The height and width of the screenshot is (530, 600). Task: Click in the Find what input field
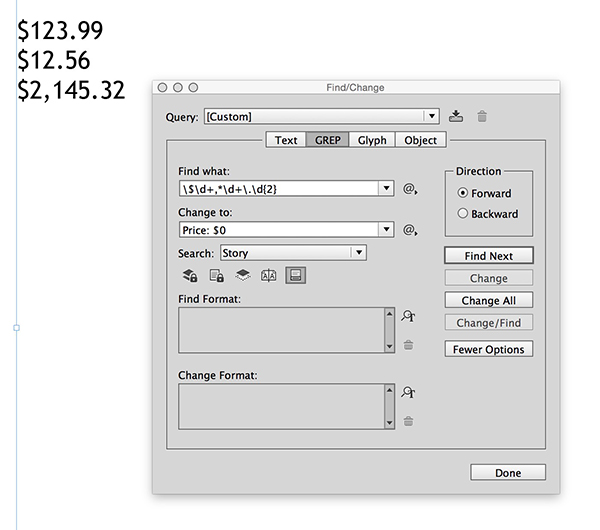279,189
